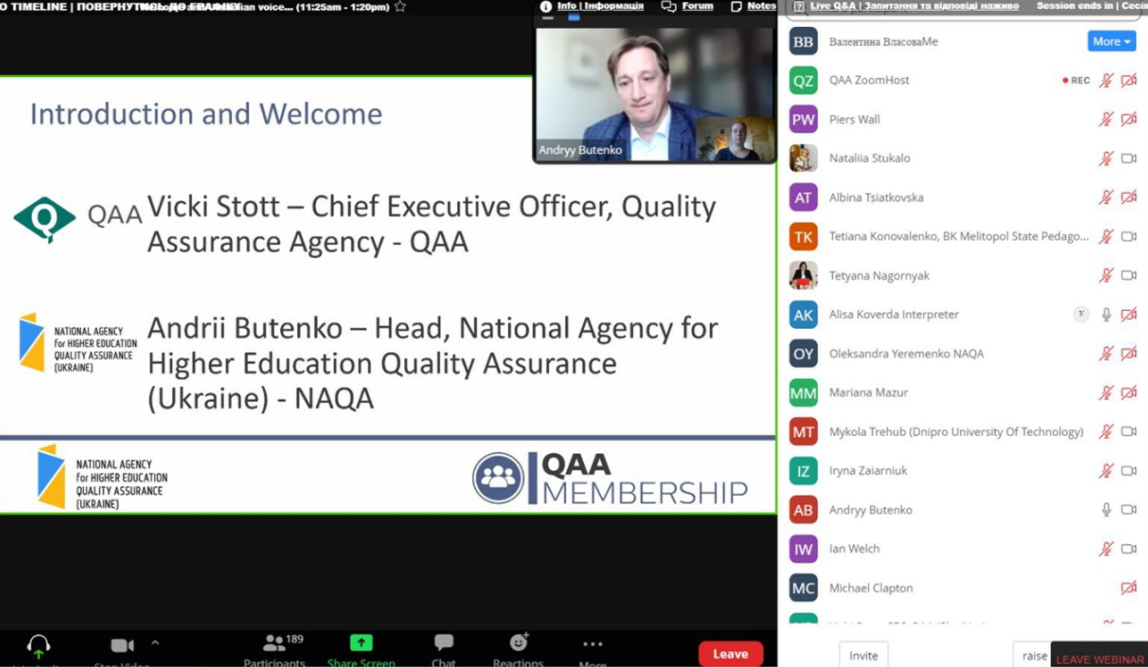
Task: Select participant Albina Tsiatkovska name
Action: tap(876, 198)
